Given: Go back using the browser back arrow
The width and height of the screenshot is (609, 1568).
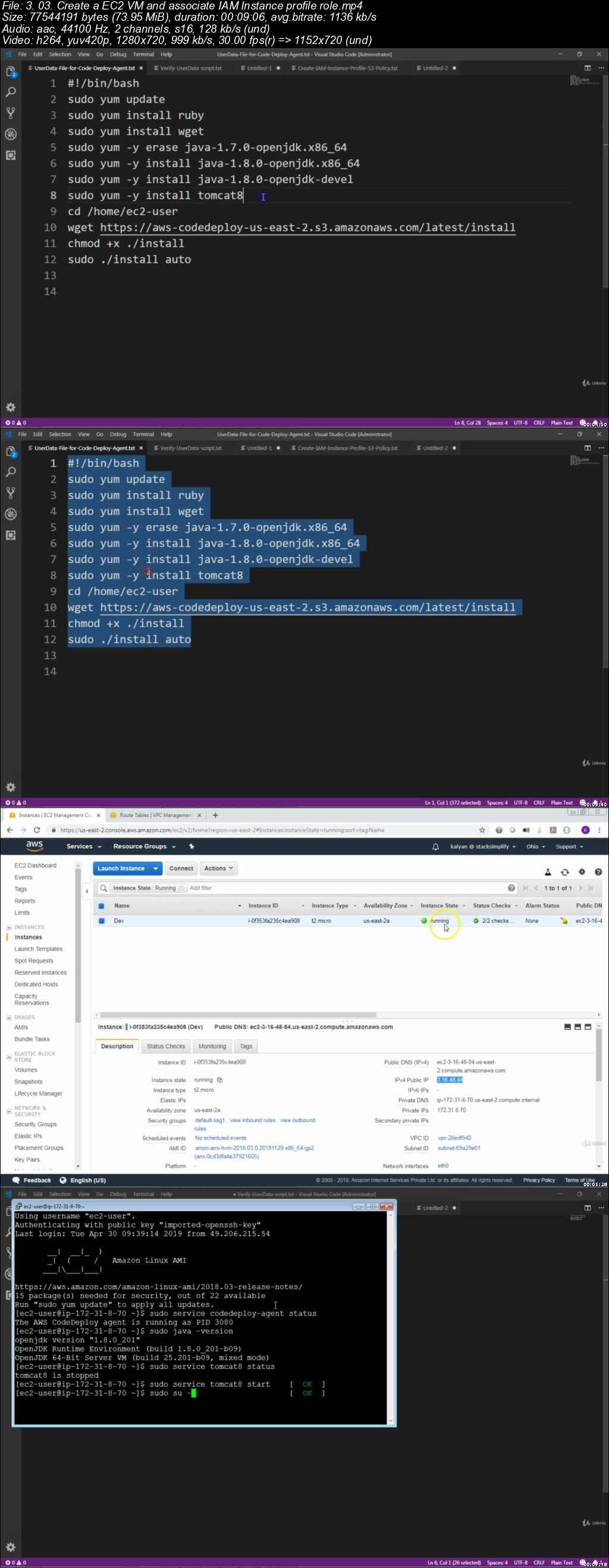Looking at the screenshot, I should coord(9,830).
